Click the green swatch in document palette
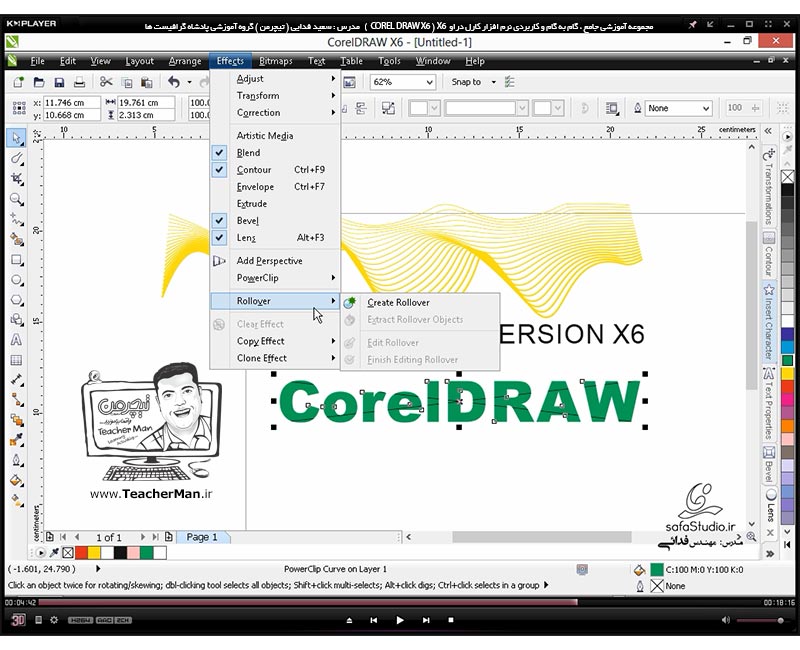The image size is (800, 650). click(147, 553)
